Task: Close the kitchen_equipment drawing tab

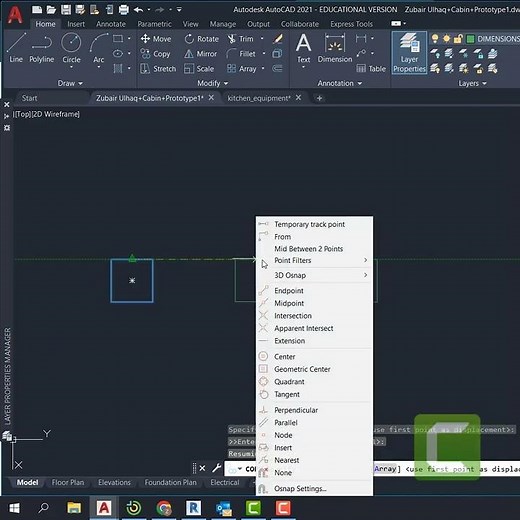Action: click(298, 98)
